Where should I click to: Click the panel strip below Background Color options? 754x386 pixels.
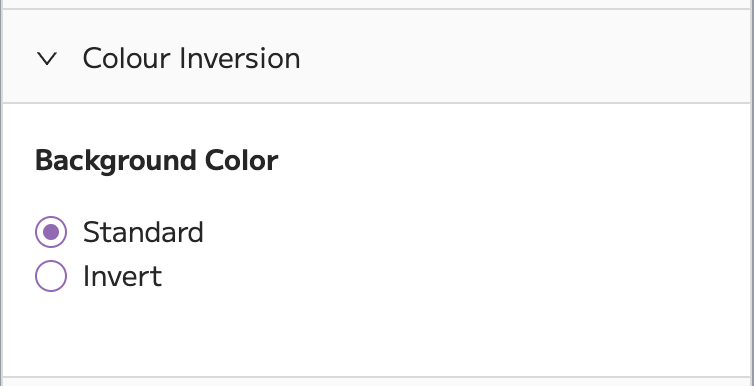377,382
